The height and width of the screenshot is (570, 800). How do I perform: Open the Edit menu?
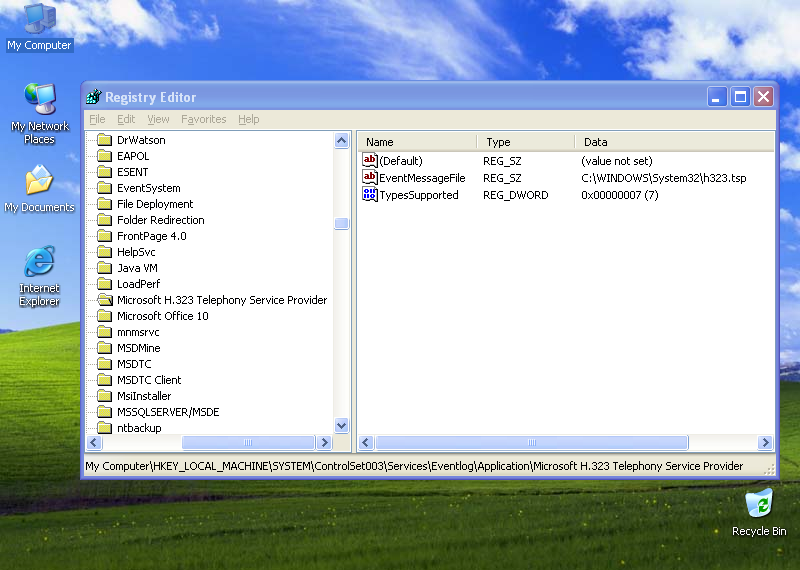[x=126, y=119]
